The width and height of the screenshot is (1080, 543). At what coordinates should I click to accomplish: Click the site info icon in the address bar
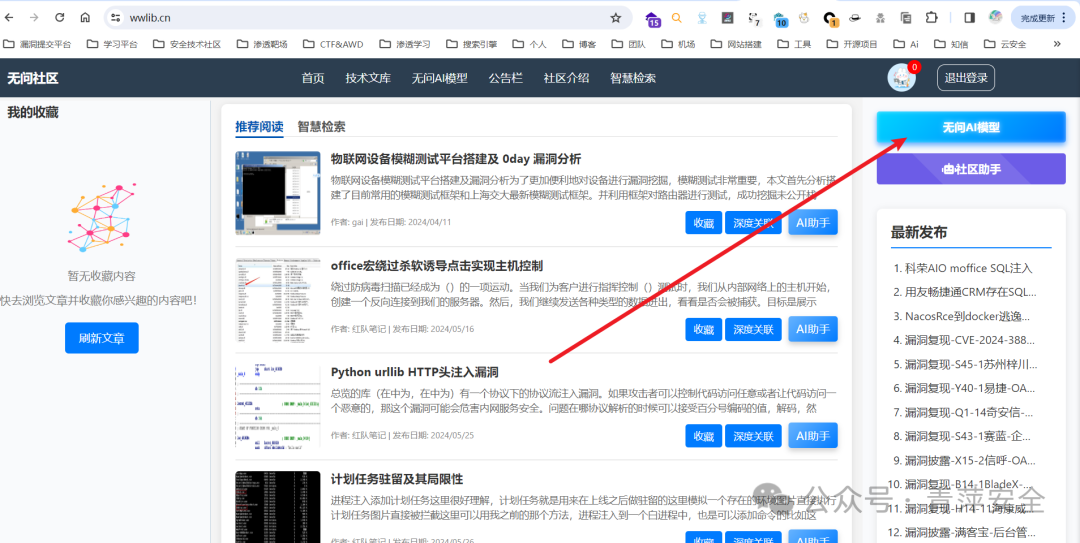[x=115, y=18]
